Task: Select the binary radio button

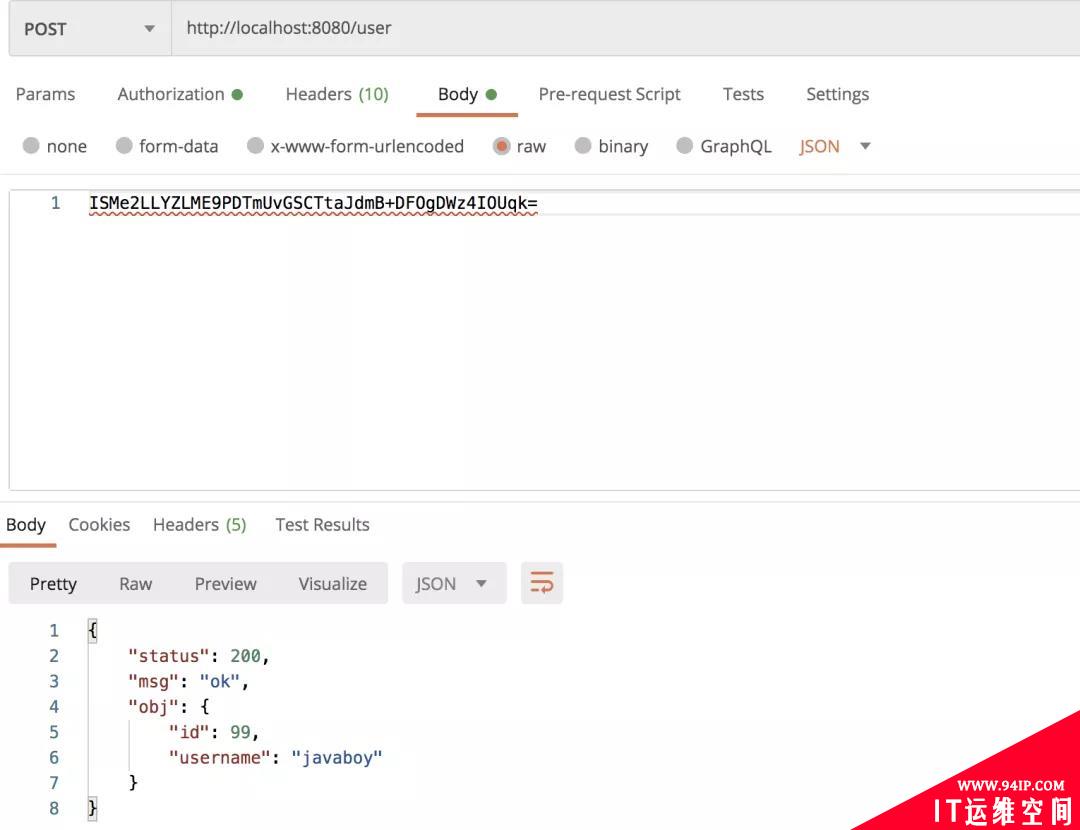Action: 583,146
